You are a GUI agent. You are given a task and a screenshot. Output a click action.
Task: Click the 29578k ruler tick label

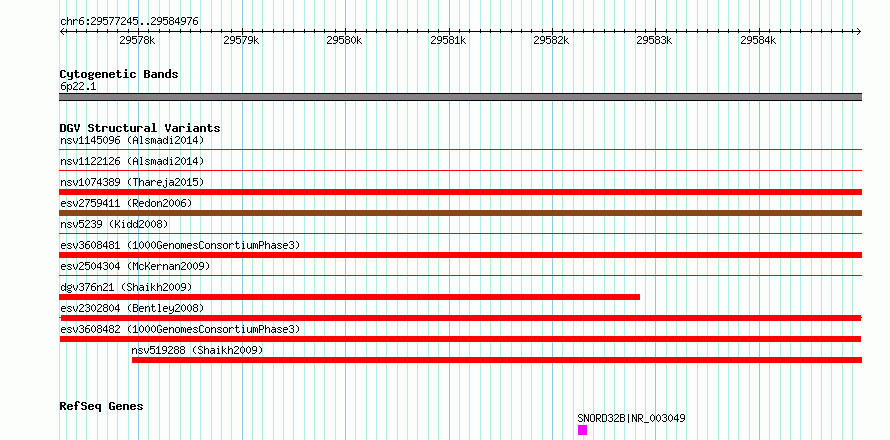(137, 40)
